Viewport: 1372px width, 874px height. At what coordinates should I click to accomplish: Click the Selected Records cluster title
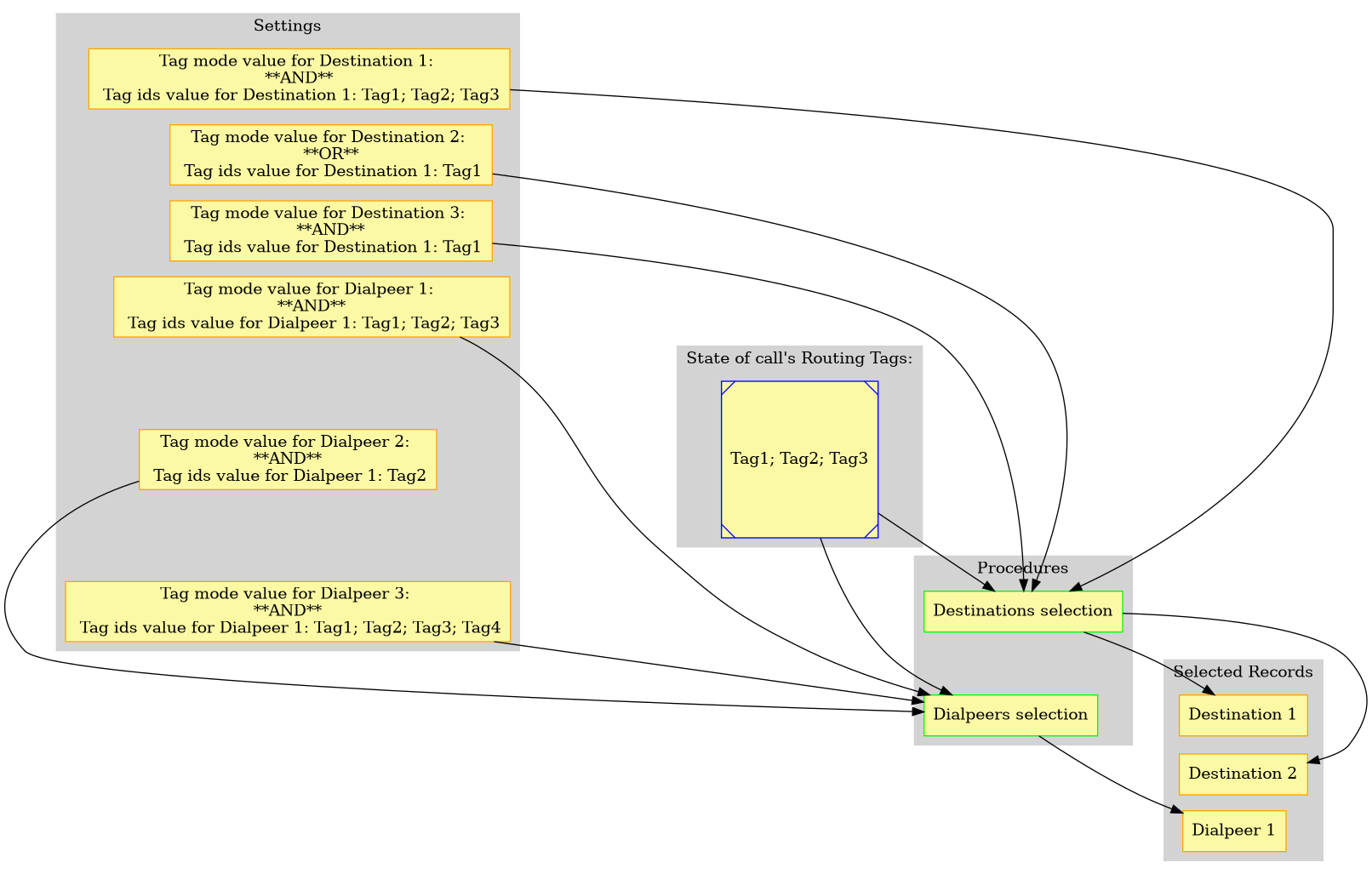[1243, 672]
